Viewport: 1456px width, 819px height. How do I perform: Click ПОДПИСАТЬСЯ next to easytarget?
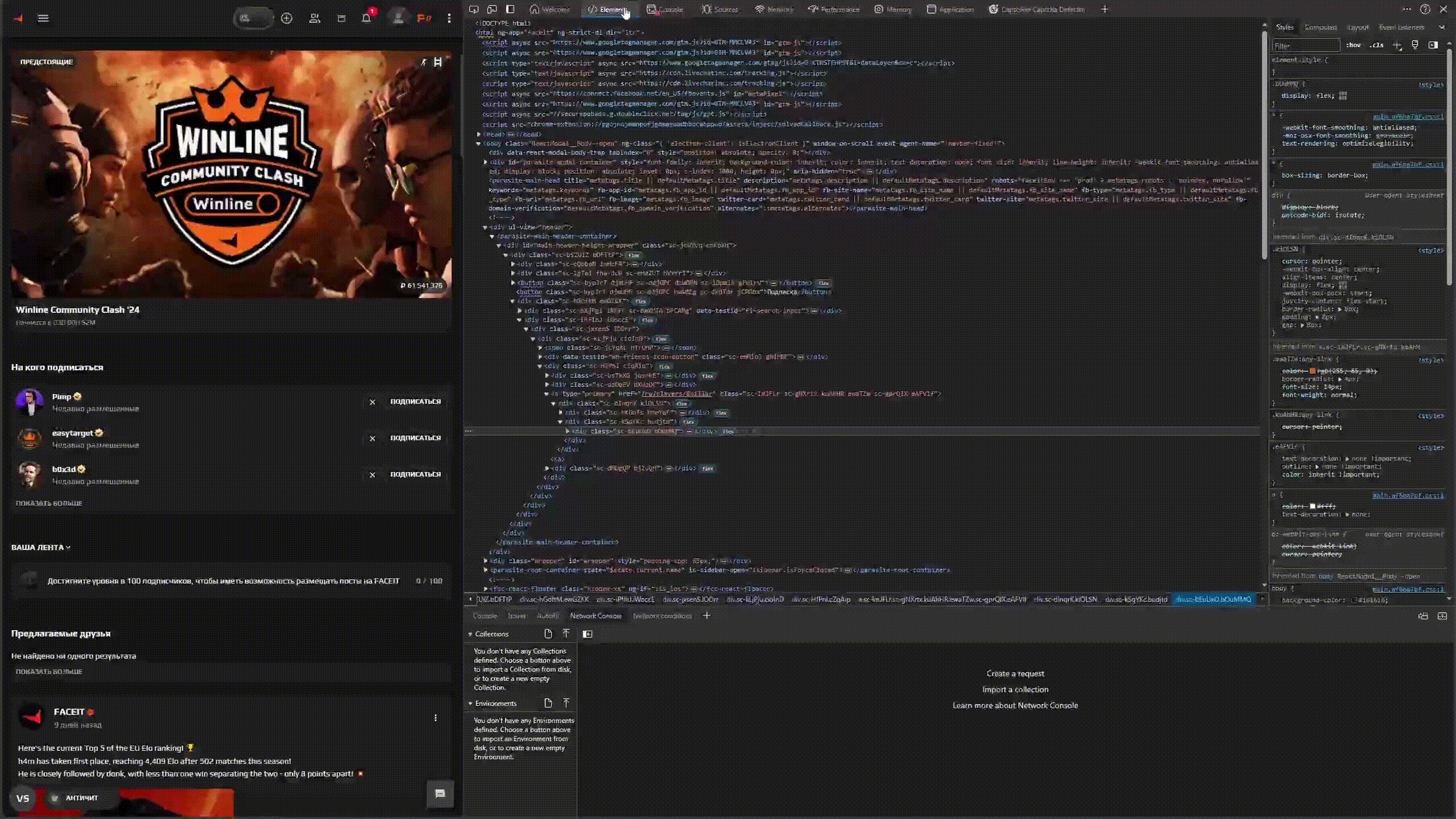[x=415, y=438]
